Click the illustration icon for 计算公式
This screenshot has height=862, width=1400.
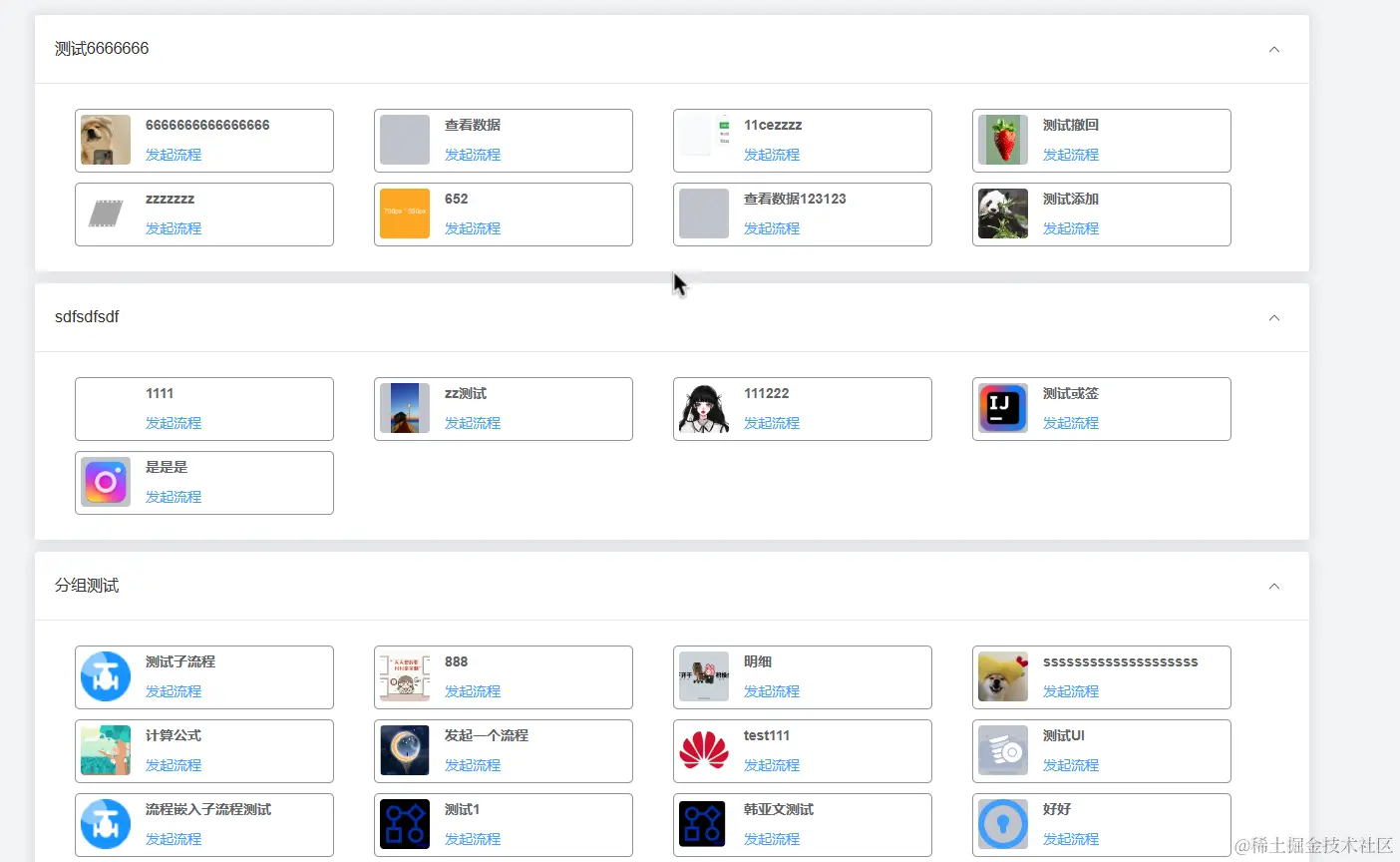click(106, 750)
